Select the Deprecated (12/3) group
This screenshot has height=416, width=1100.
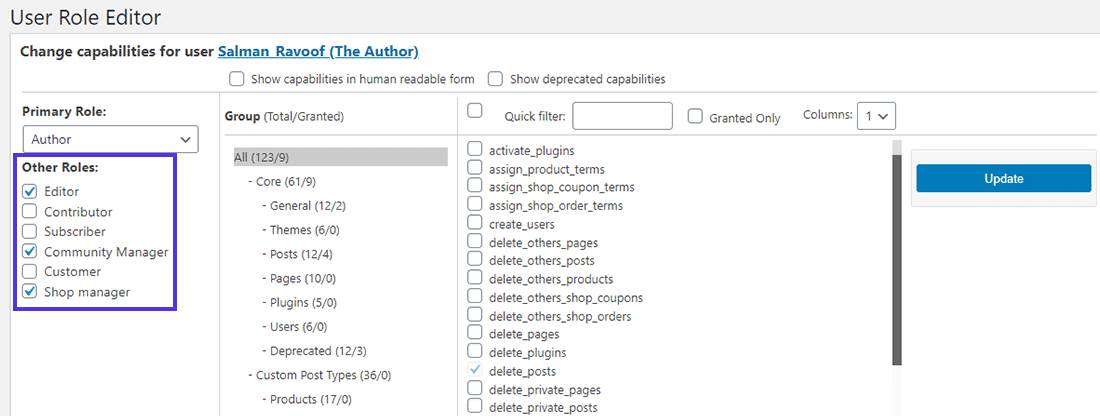[317, 351]
